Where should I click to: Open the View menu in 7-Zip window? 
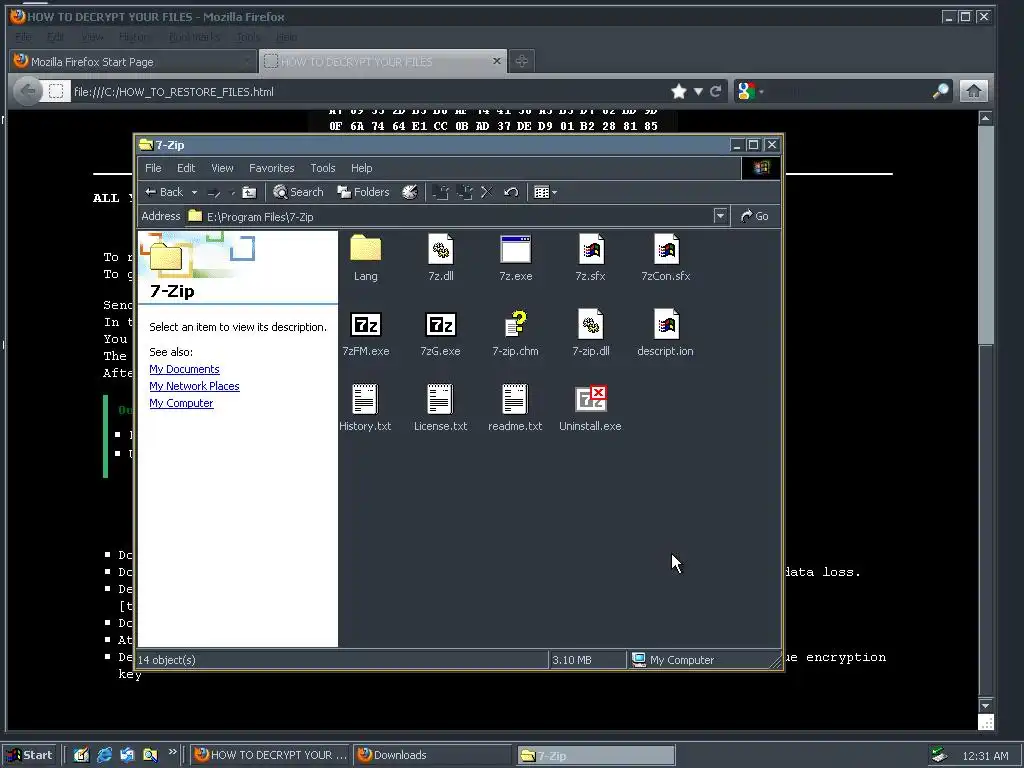(x=222, y=168)
